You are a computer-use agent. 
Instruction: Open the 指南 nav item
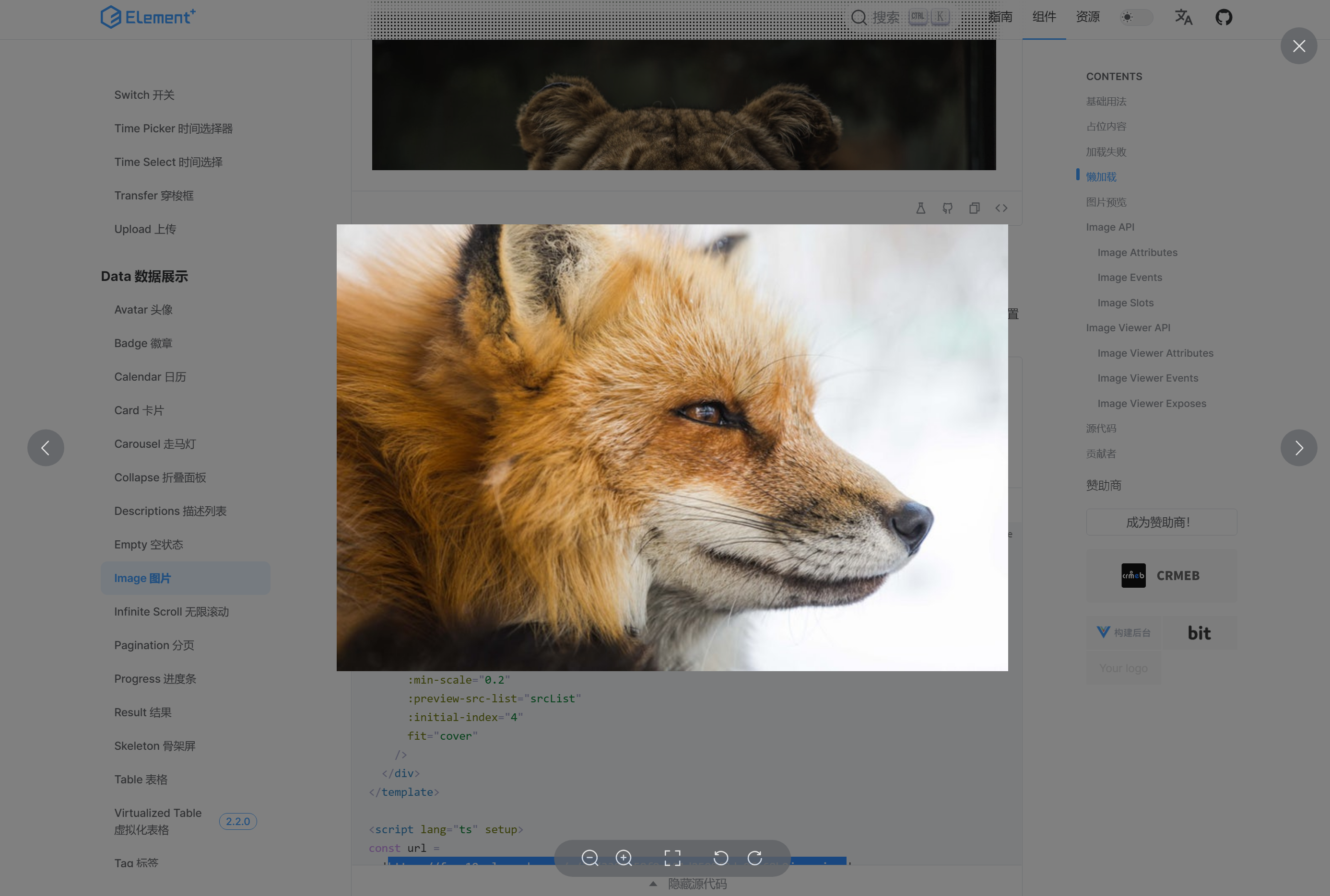tap(1000, 17)
